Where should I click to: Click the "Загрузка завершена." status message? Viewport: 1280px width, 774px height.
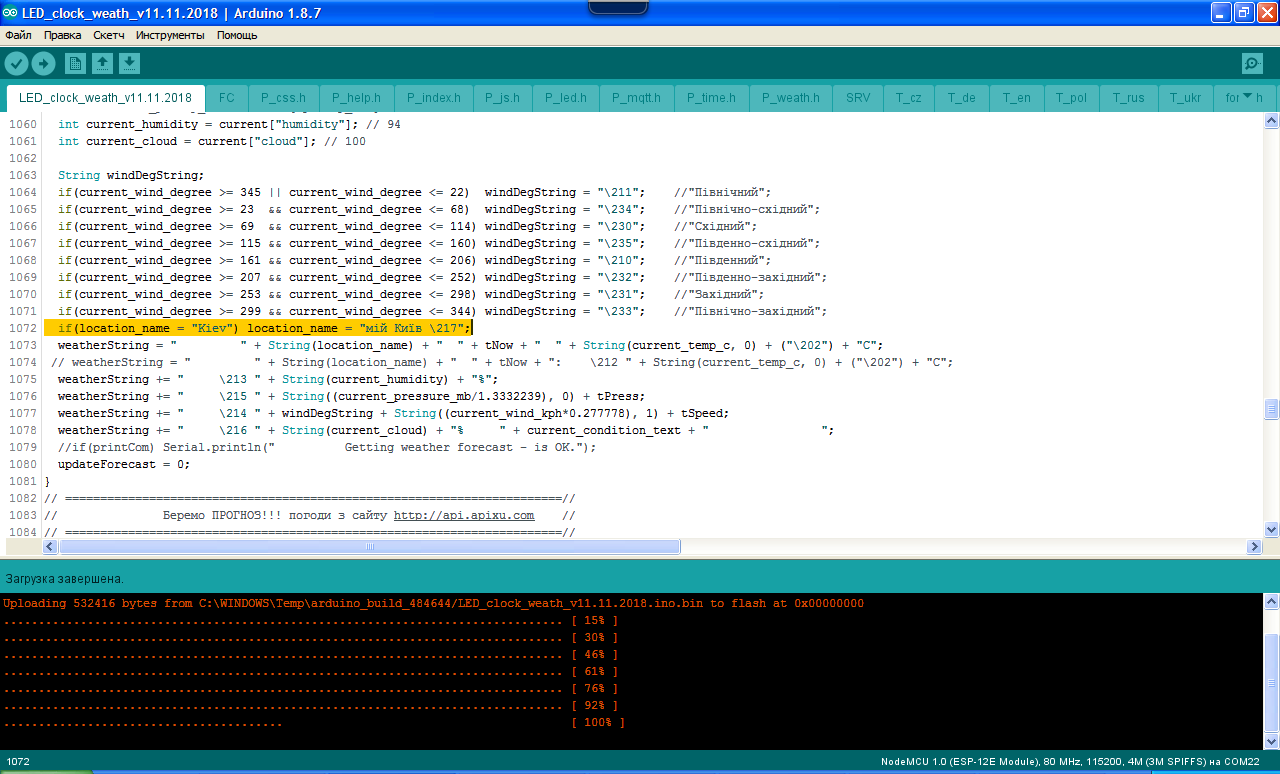pos(64,579)
